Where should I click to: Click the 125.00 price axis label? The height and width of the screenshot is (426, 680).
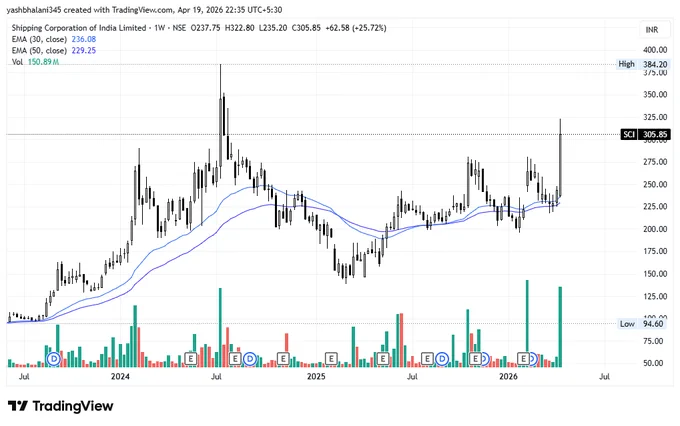pos(655,296)
